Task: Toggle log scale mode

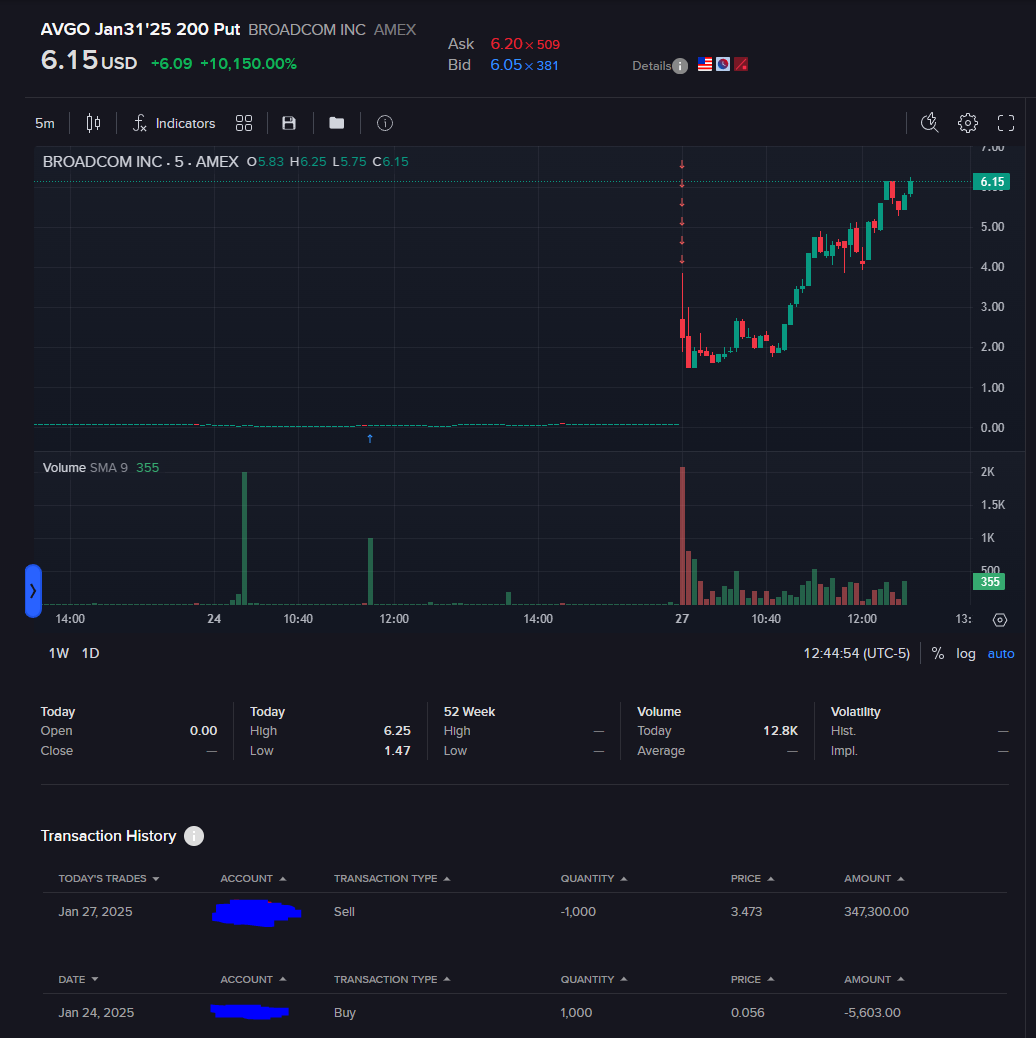Action: [965, 654]
